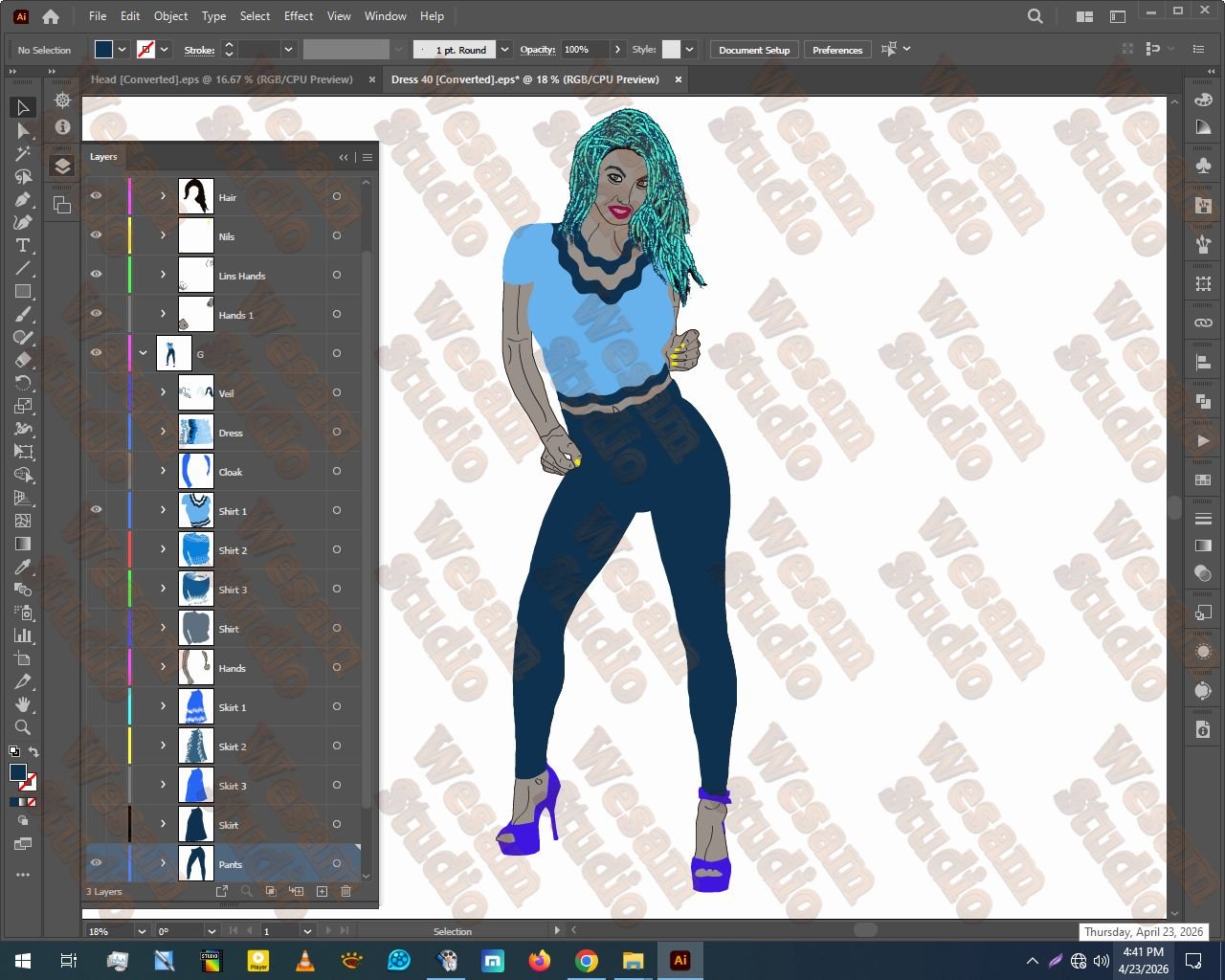Click the Illustrator Home icon

(x=51, y=16)
